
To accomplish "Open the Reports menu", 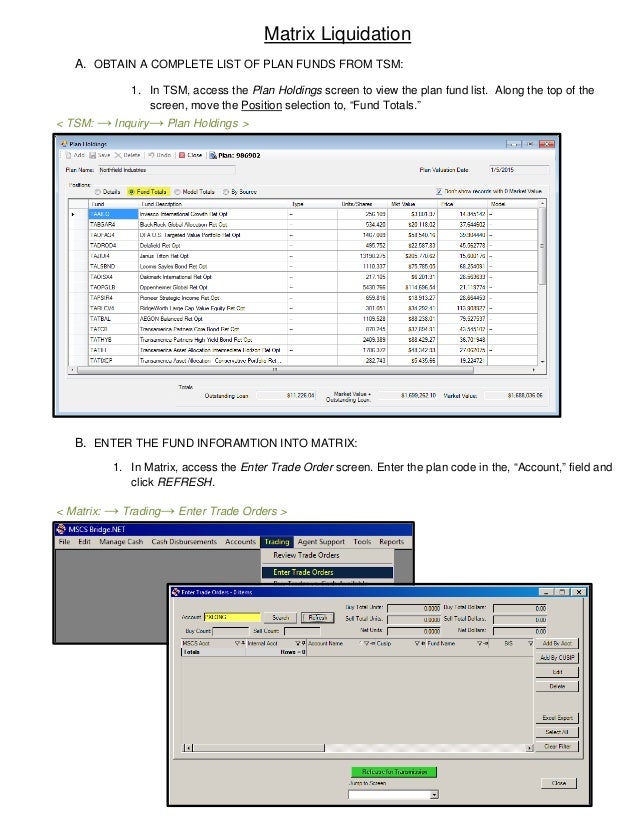I will (x=391, y=542).
